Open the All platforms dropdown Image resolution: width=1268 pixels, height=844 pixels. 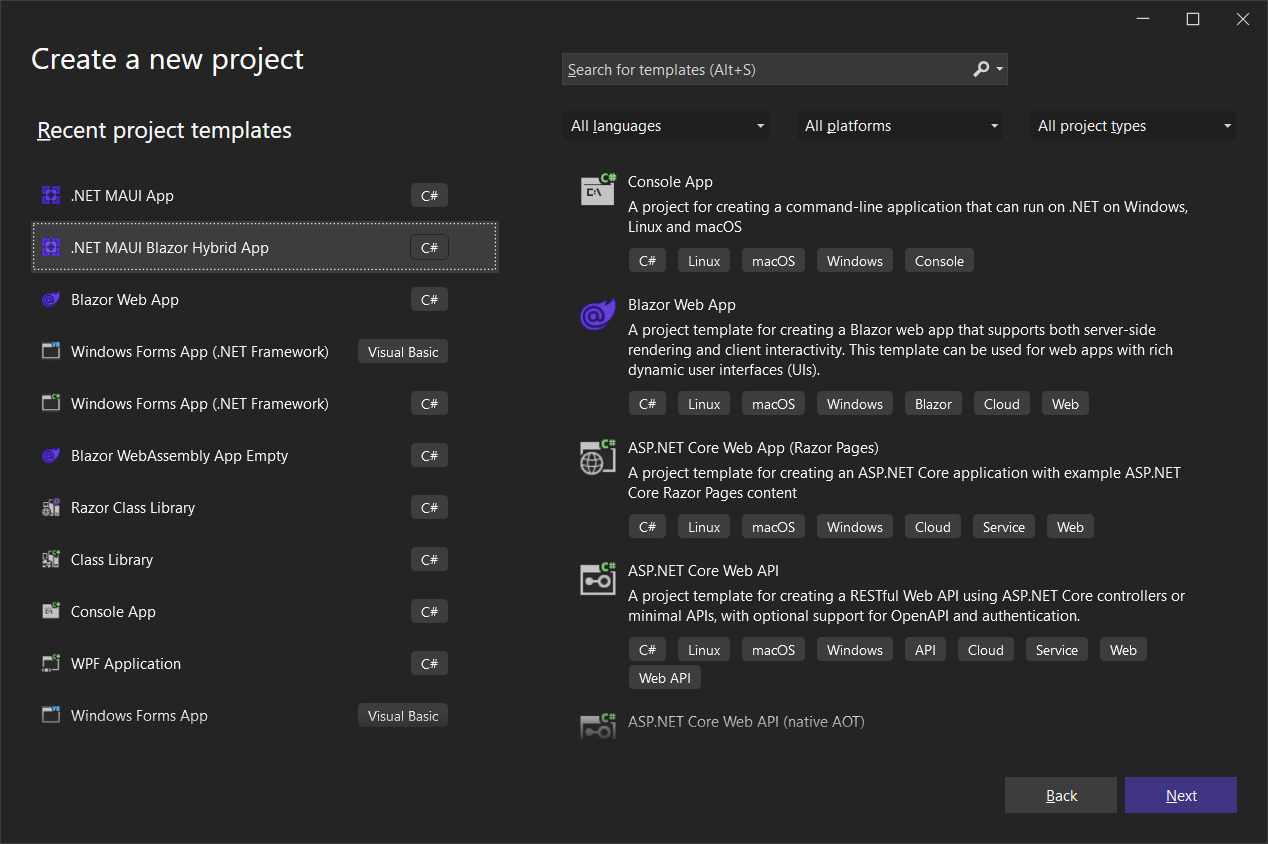tap(900, 126)
